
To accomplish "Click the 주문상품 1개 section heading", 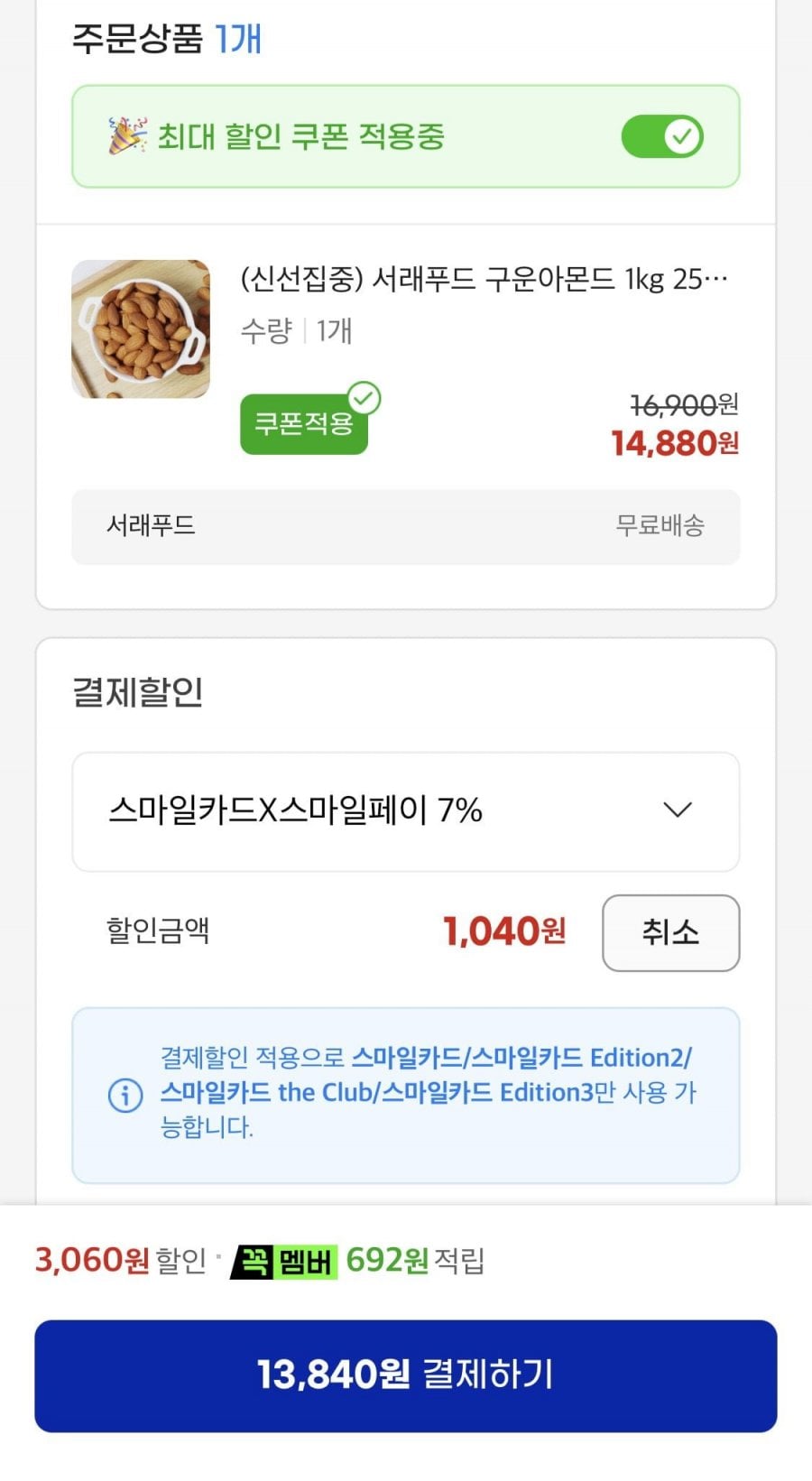I will [x=167, y=39].
